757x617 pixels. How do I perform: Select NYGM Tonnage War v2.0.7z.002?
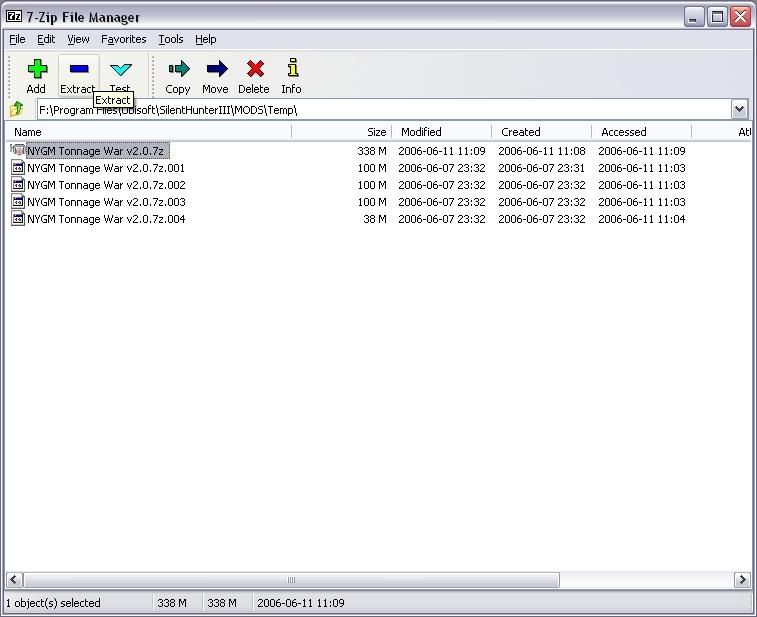pyautogui.click(x=106, y=185)
